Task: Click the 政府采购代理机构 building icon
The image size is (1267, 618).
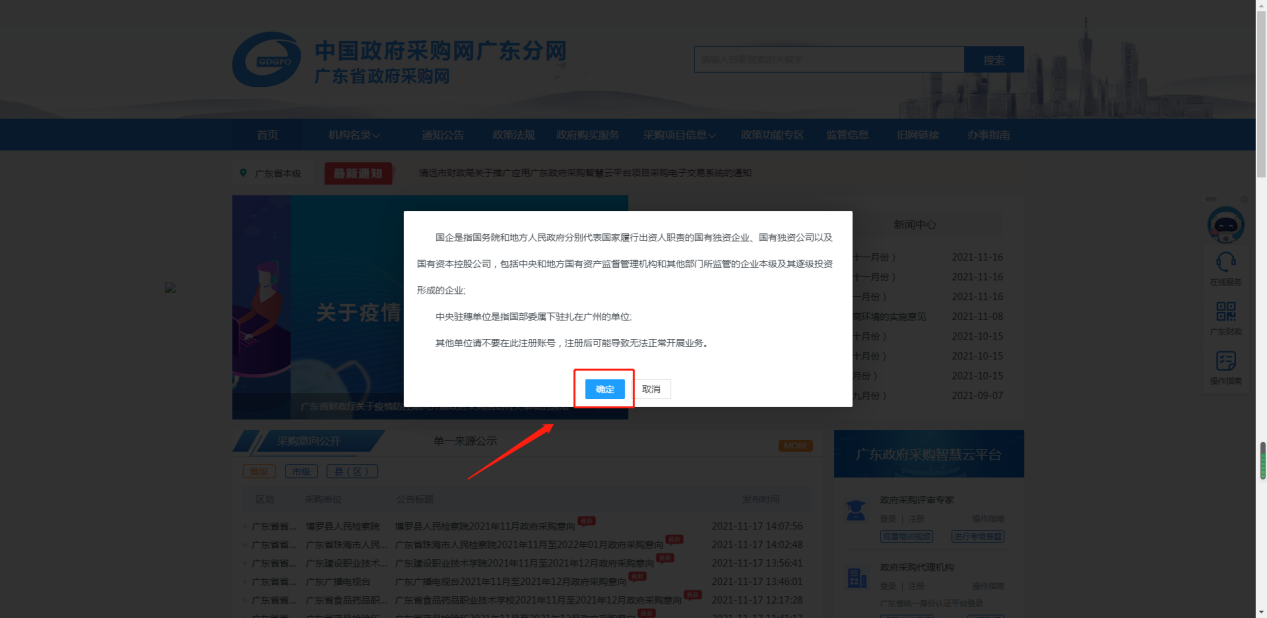Action: coord(856,578)
